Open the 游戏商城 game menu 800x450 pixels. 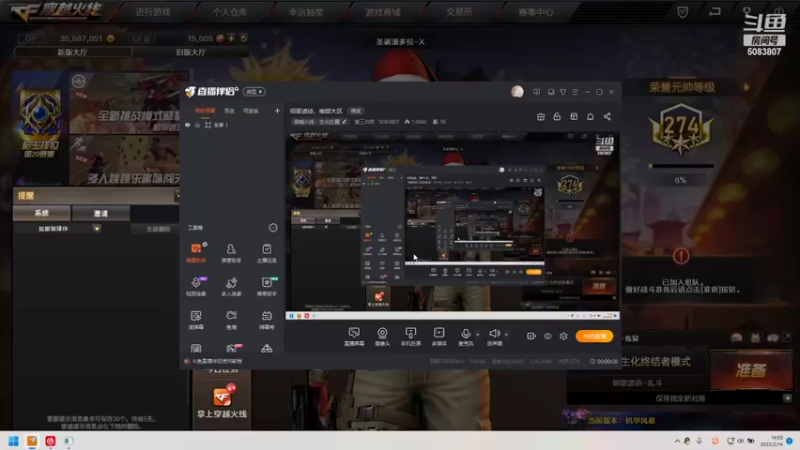(383, 12)
